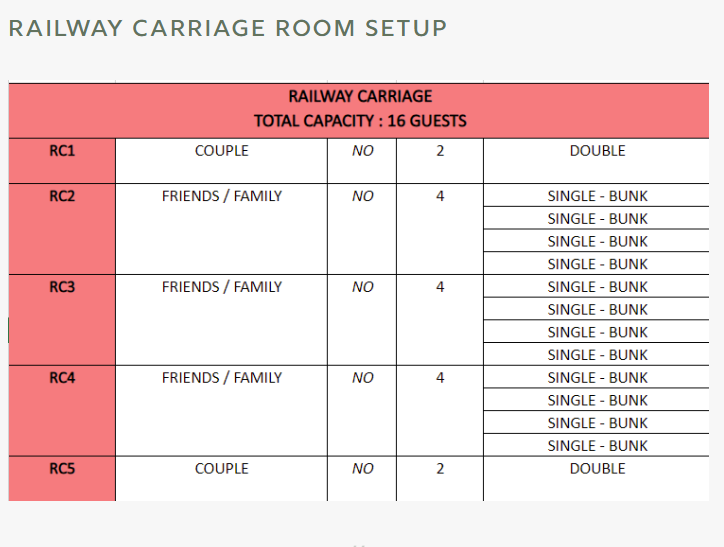Click the COUPLE cell in RC1 row
The height and width of the screenshot is (547, 724).
pos(222,161)
